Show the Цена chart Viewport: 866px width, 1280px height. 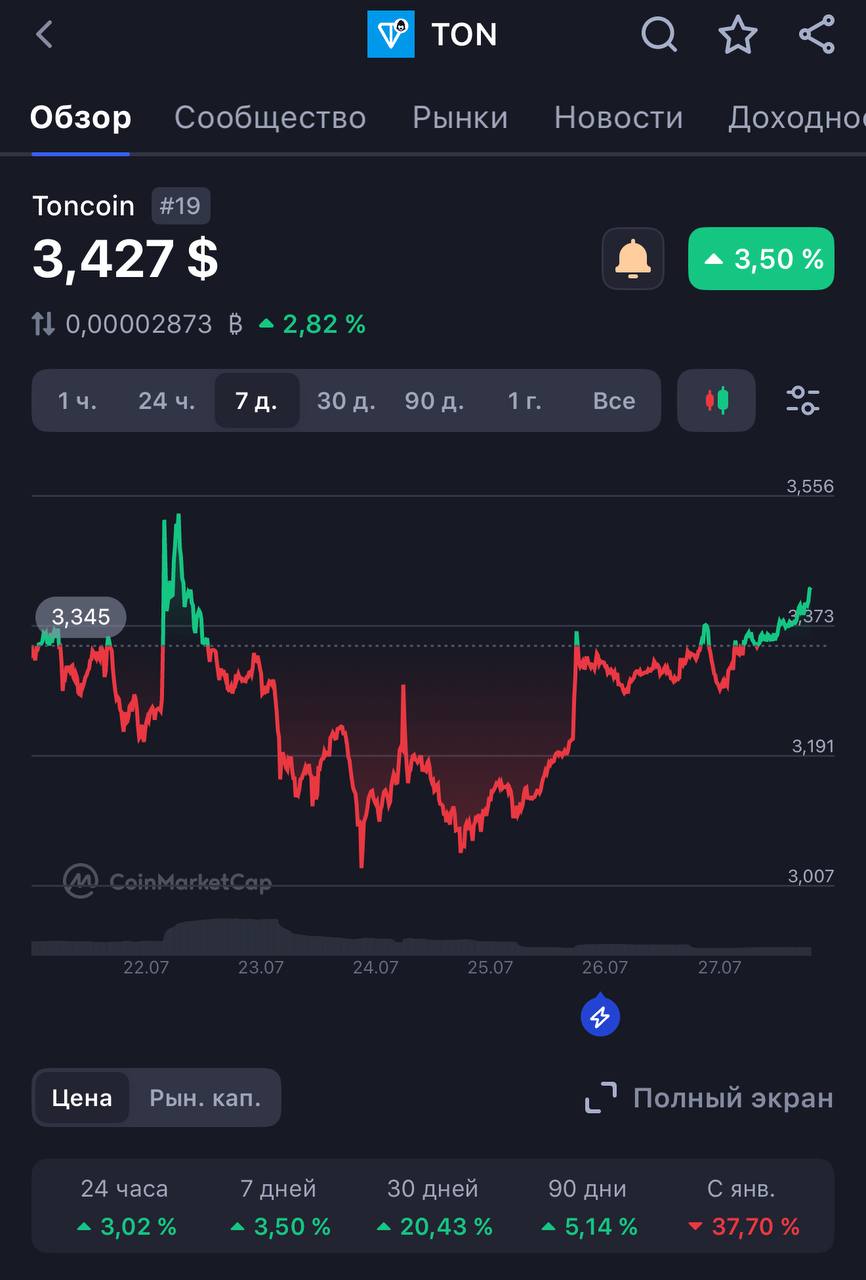[x=82, y=1098]
